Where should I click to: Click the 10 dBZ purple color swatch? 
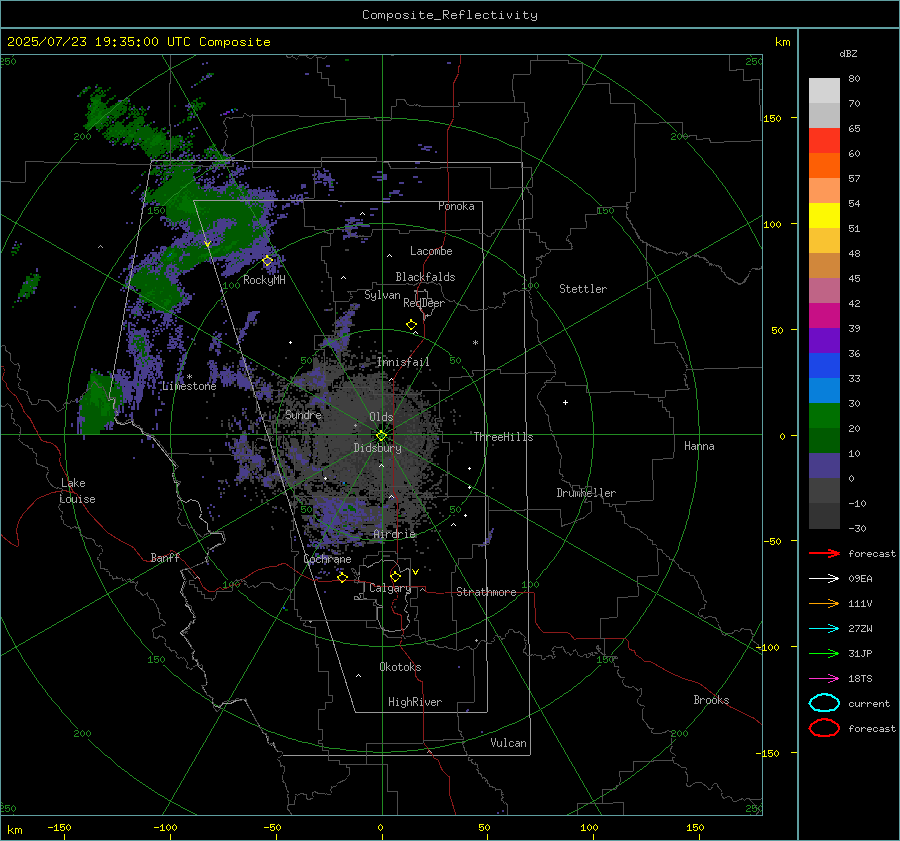824,465
